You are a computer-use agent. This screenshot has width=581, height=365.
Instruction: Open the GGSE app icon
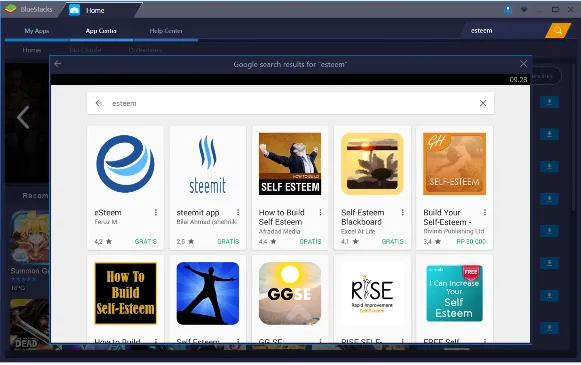tap(290, 293)
